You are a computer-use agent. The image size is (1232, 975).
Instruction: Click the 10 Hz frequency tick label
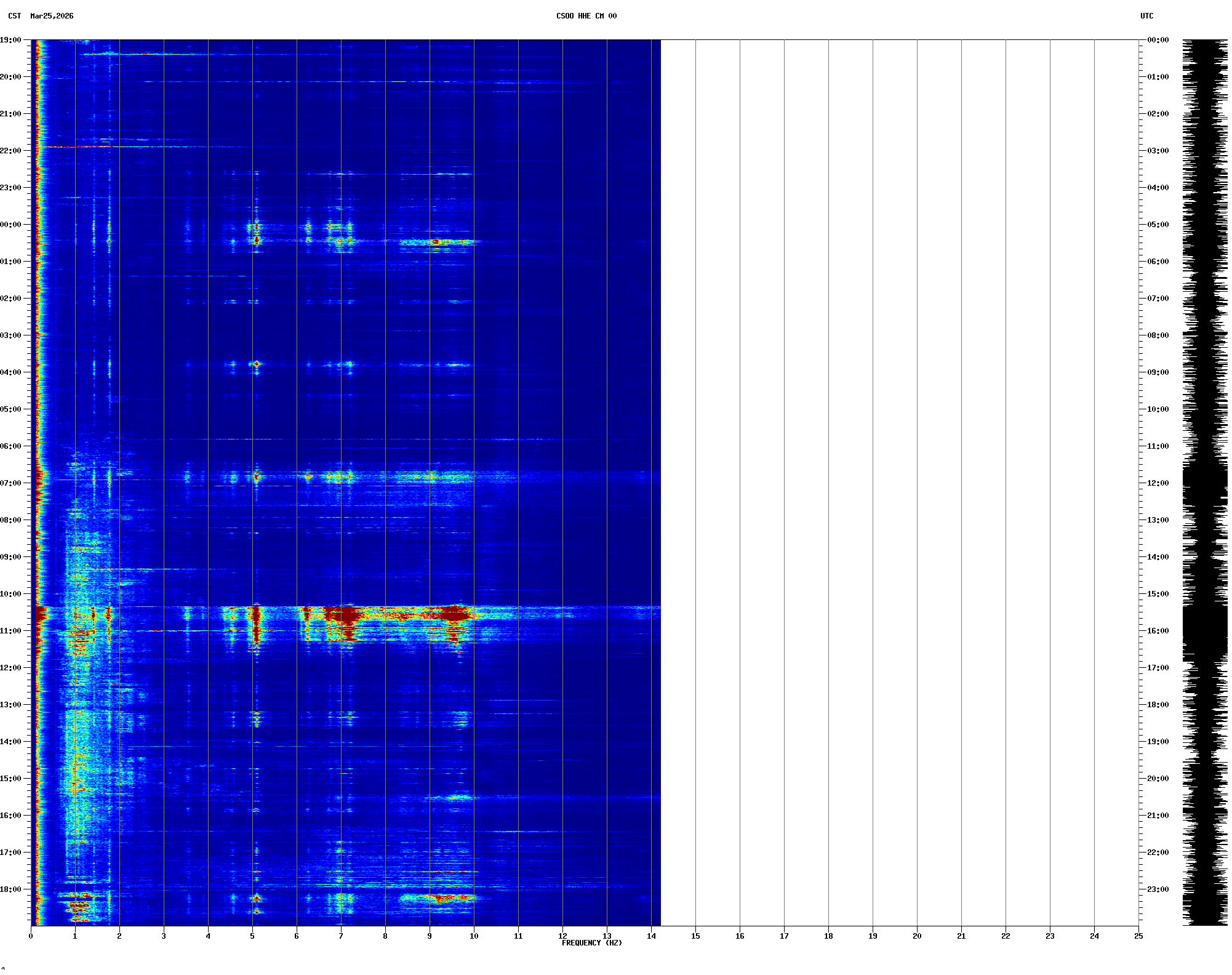pos(474,936)
